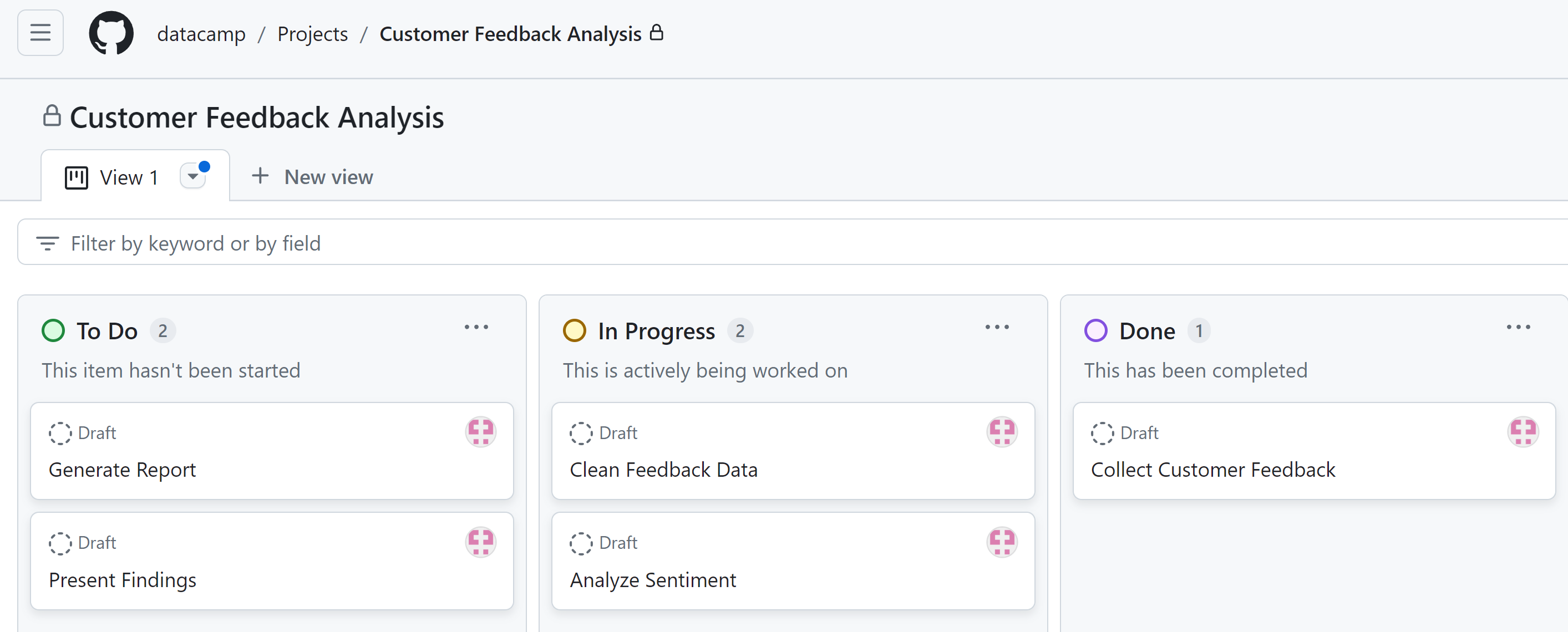Add a New view tab
The height and width of the screenshot is (632, 1568).
[x=312, y=177]
